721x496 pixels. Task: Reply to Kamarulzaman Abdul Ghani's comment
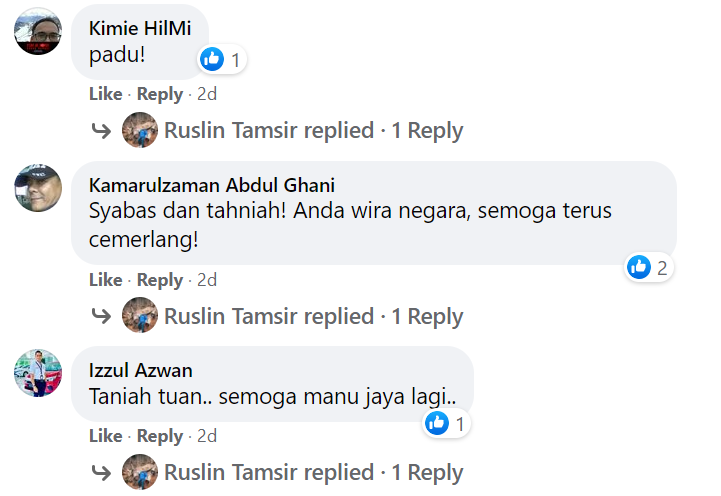(160, 280)
